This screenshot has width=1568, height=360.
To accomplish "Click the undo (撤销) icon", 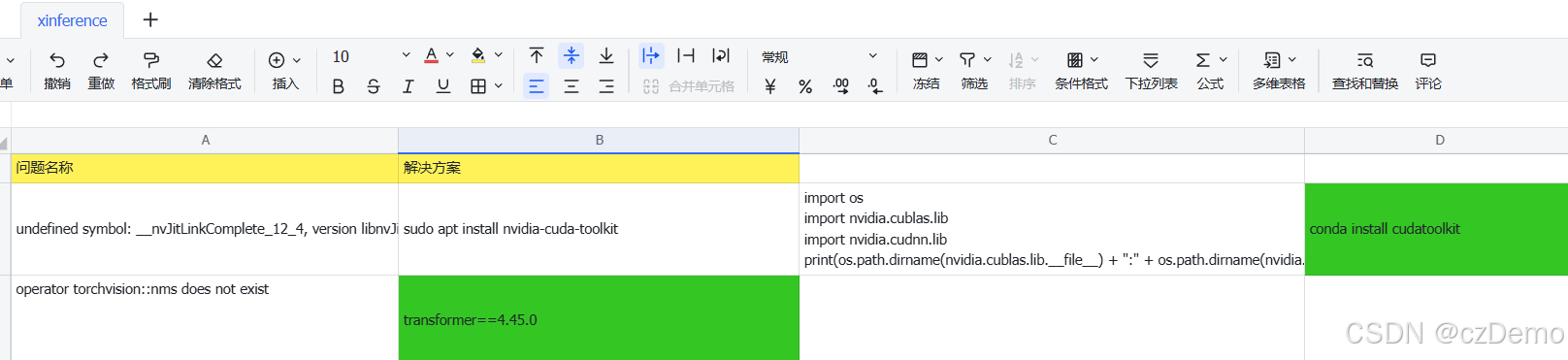I will pyautogui.click(x=57, y=60).
